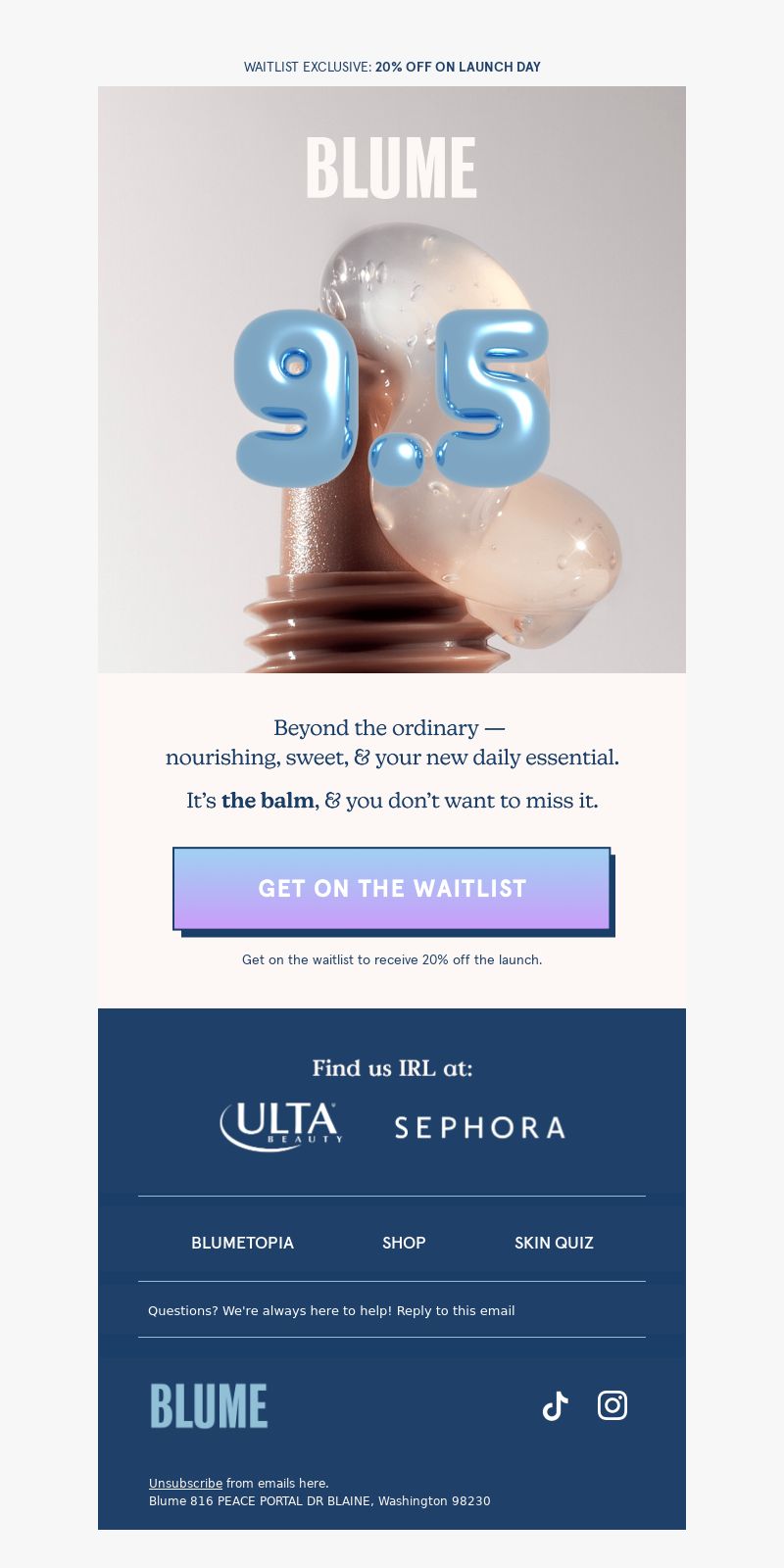Image resolution: width=784 pixels, height=1568 pixels.
Task: Click the Blume Peace Portal Dr address text
Action: click(319, 1501)
